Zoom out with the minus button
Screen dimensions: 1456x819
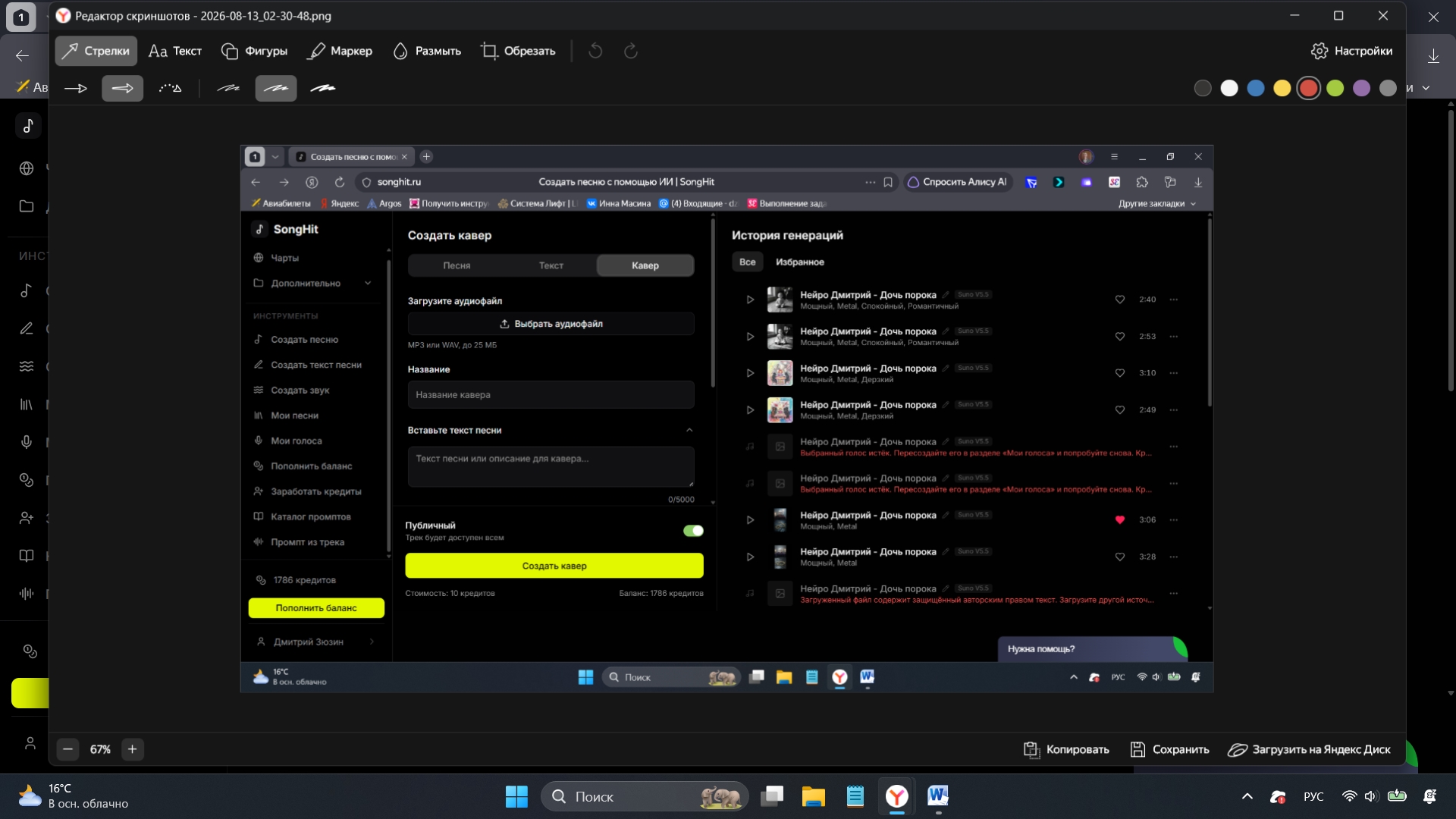coord(67,749)
